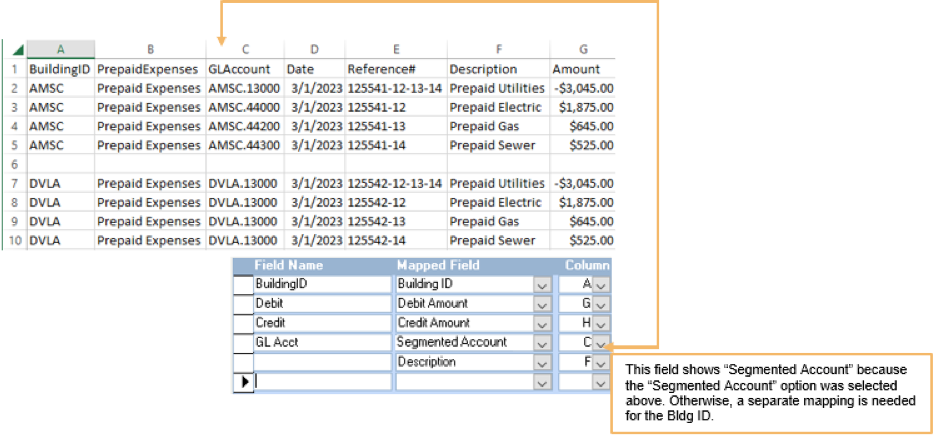Select the record selector for BuildingID row
This screenshot has height=436, width=935.
(243, 285)
